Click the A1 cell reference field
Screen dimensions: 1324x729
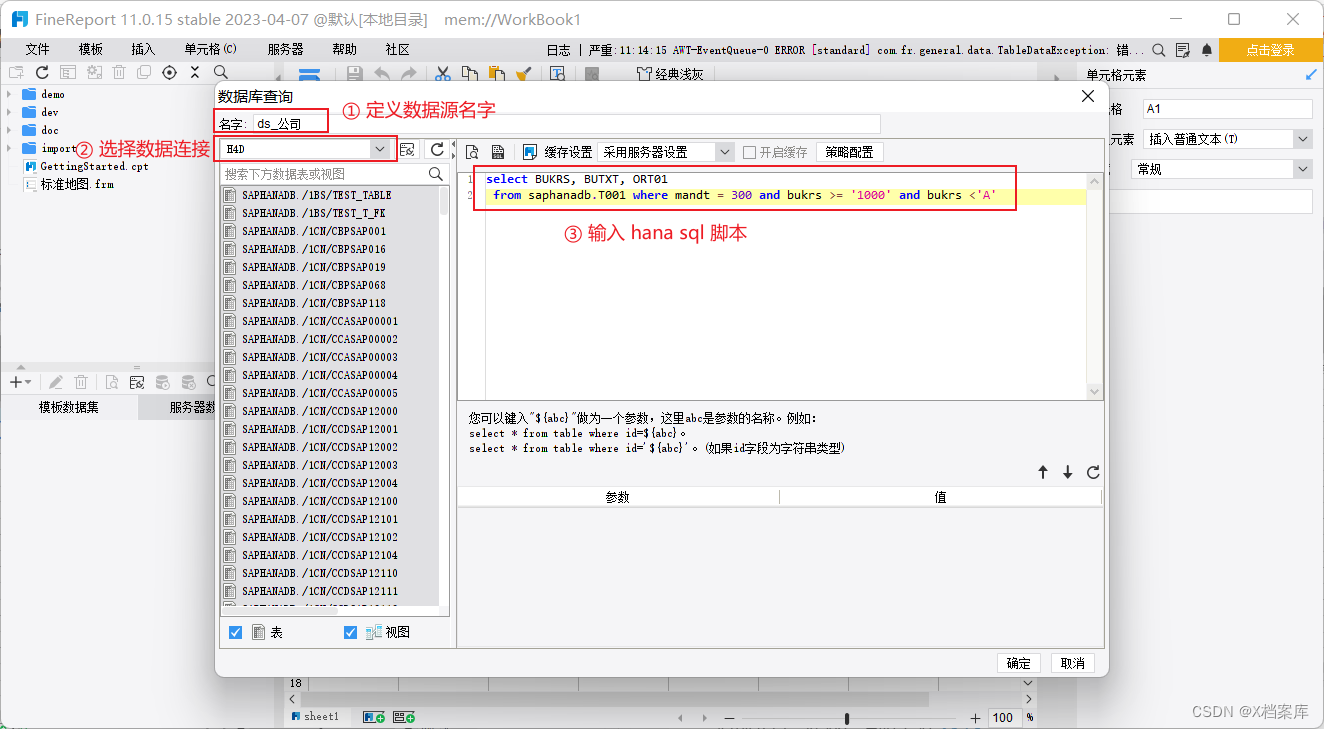1227,109
